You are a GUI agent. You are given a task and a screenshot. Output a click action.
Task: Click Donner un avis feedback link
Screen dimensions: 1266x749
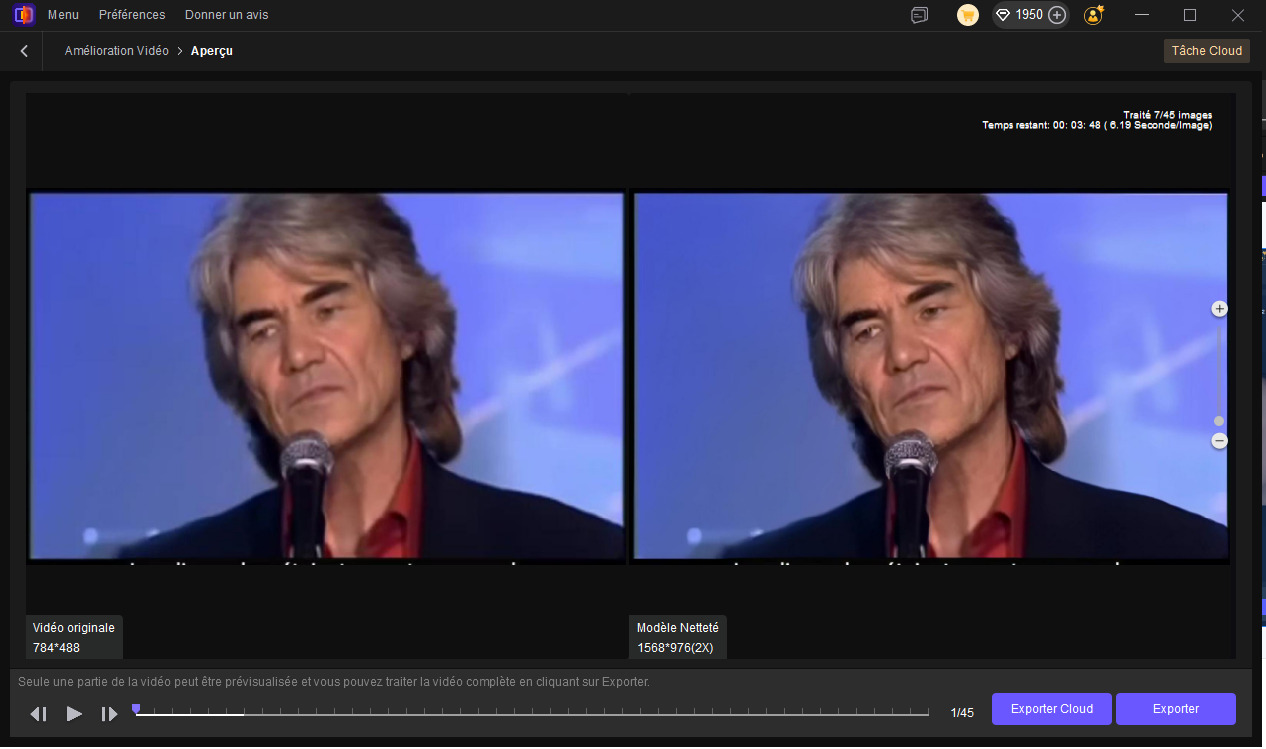226,15
